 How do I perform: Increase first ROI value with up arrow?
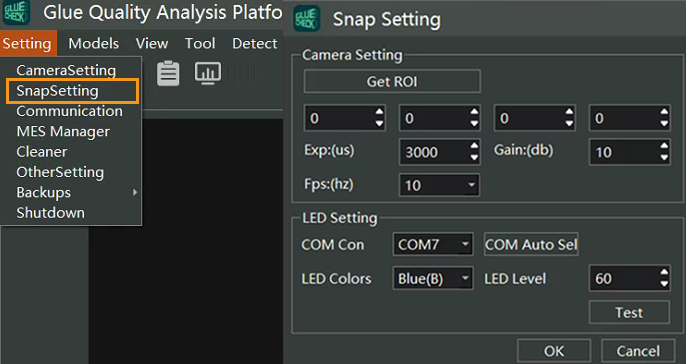[379, 112]
